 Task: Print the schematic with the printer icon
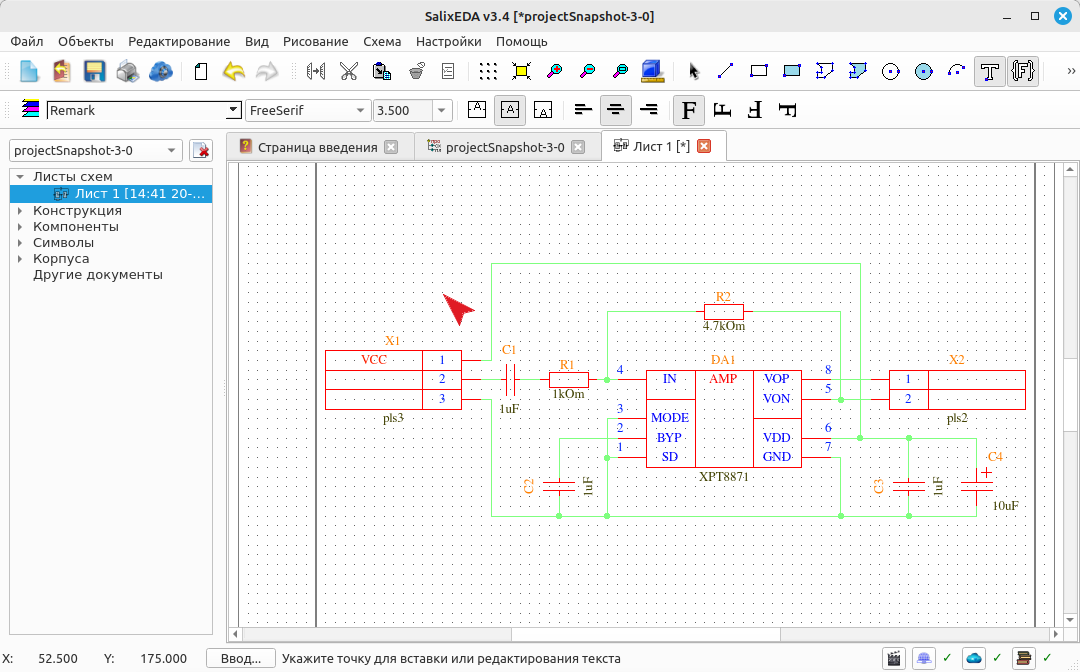127,71
